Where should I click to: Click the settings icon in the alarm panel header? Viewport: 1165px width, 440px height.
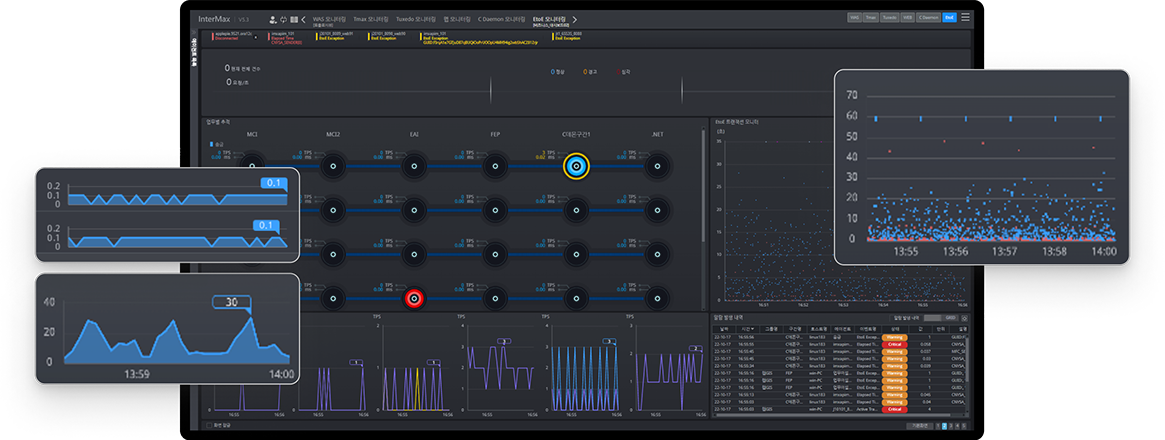pos(963,317)
